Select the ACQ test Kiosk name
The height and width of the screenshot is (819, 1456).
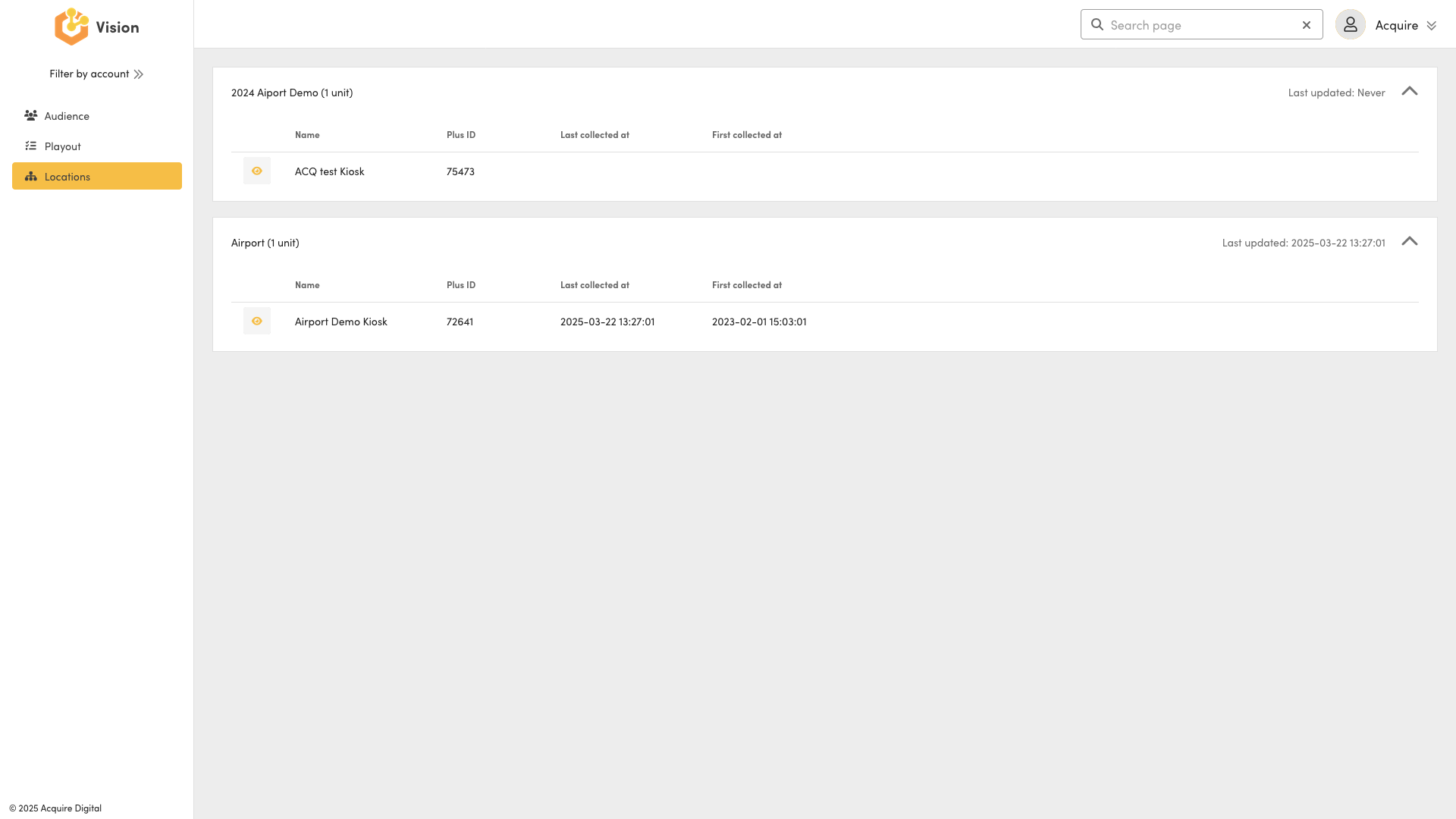330,171
